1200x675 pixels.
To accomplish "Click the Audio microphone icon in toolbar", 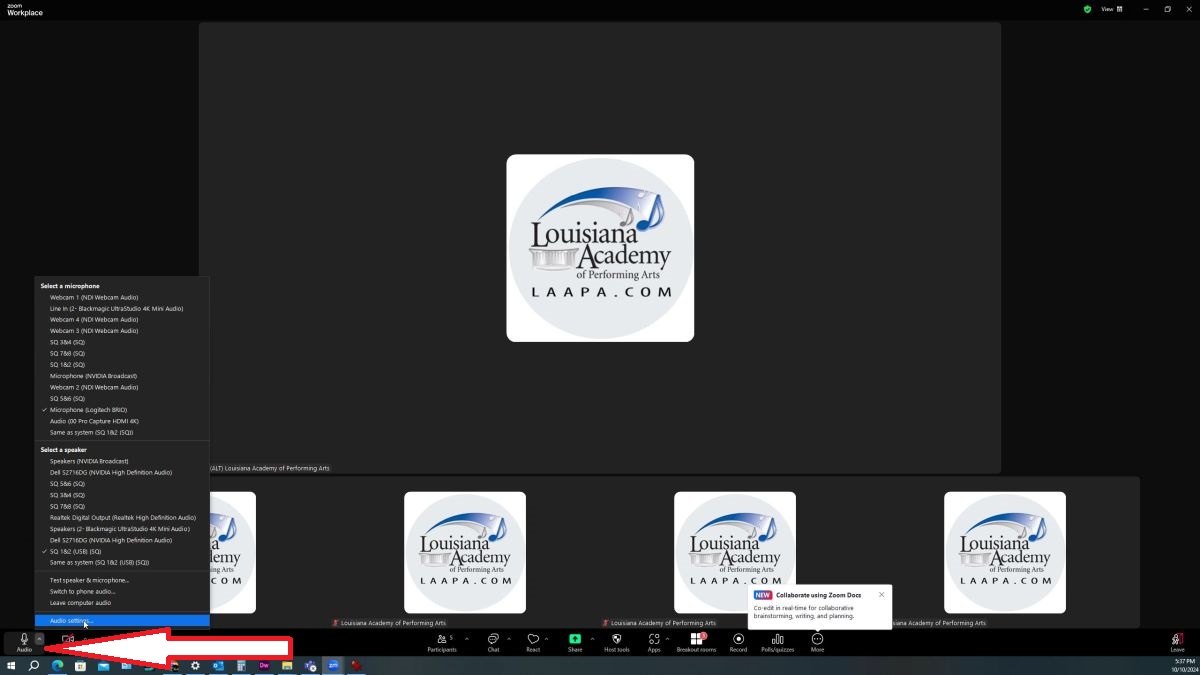I will pos(24,639).
